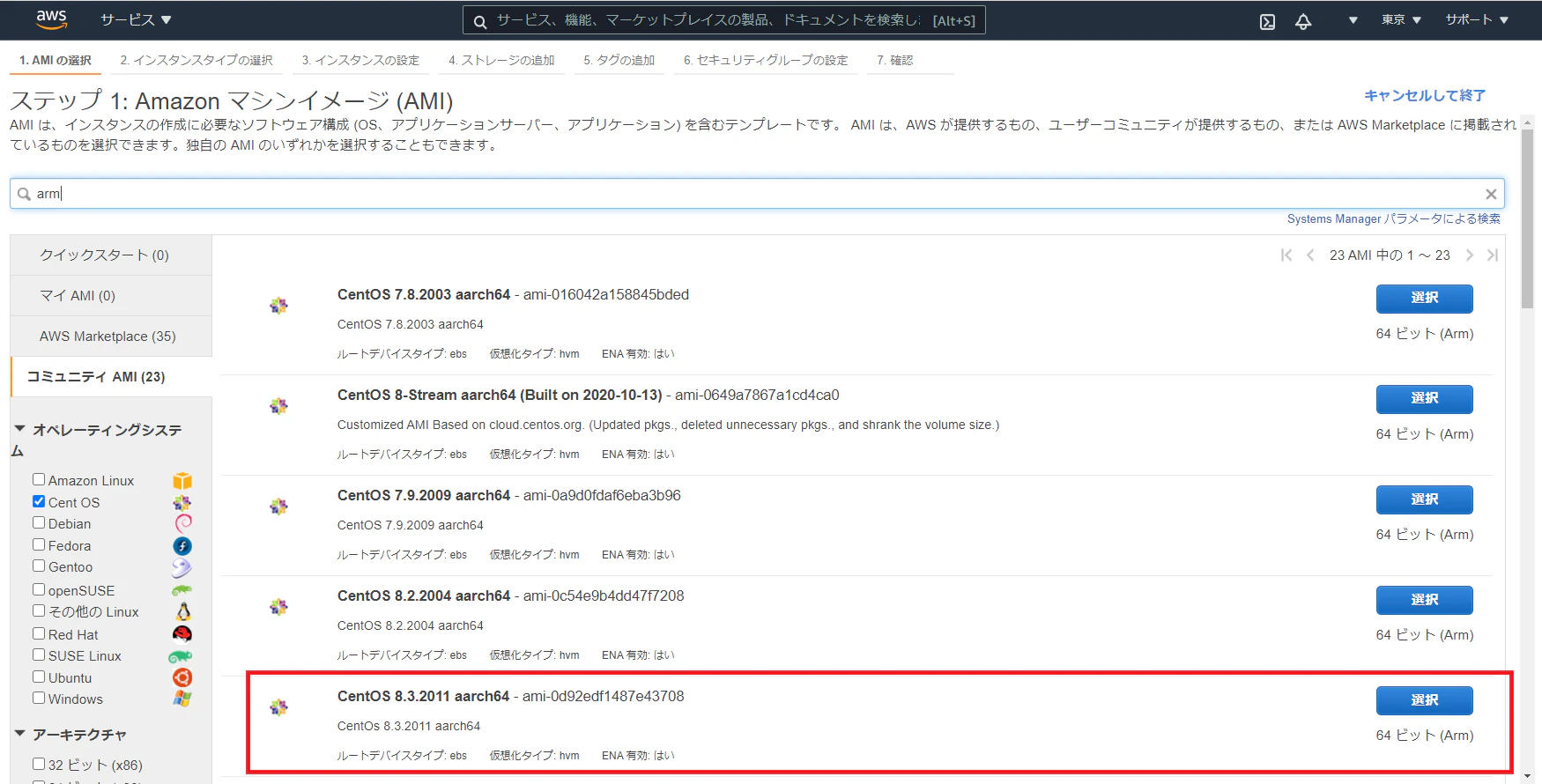This screenshot has height=784, width=1542.
Task: Click the Linux penguin icon
Action: coord(183,611)
